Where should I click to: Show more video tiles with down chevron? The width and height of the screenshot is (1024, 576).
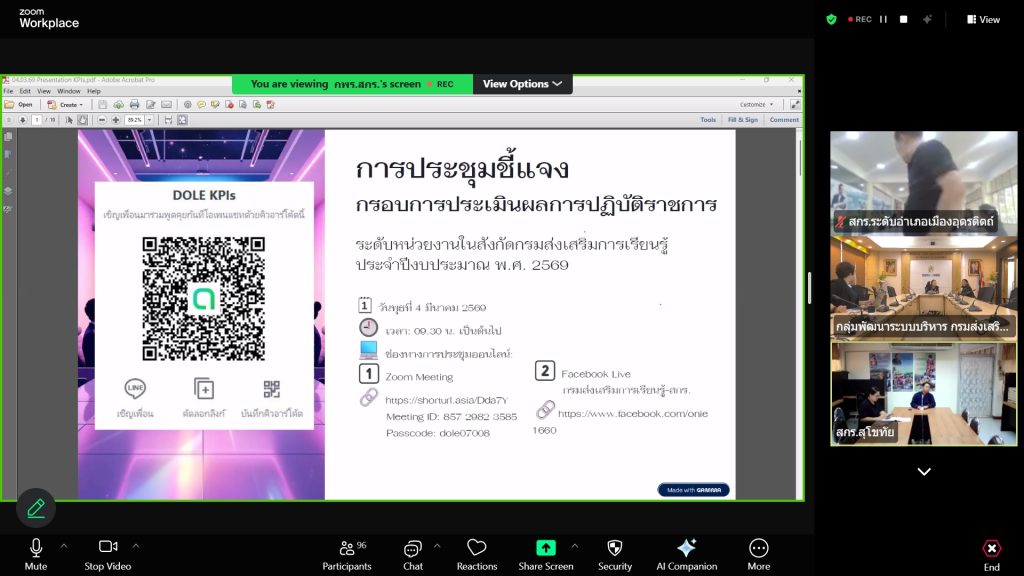point(923,472)
